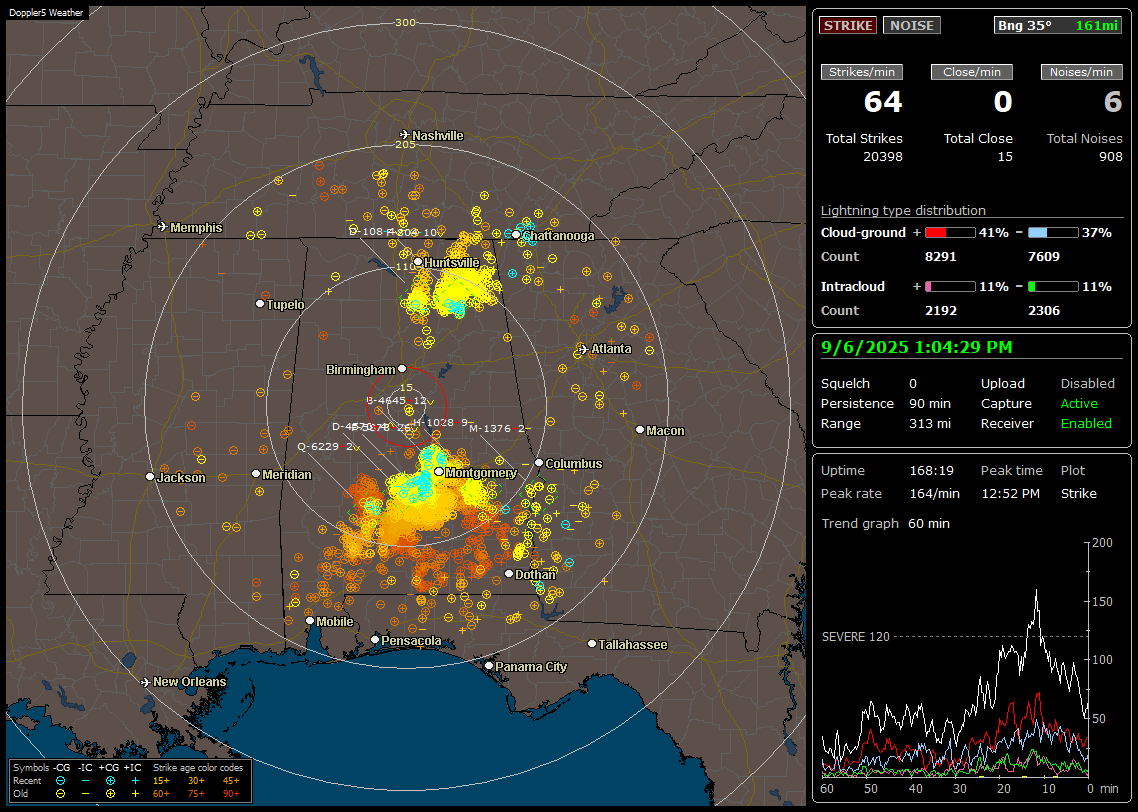Click the Atlanta airport marker icon
This screenshot has width=1138, height=812.
pos(583,349)
